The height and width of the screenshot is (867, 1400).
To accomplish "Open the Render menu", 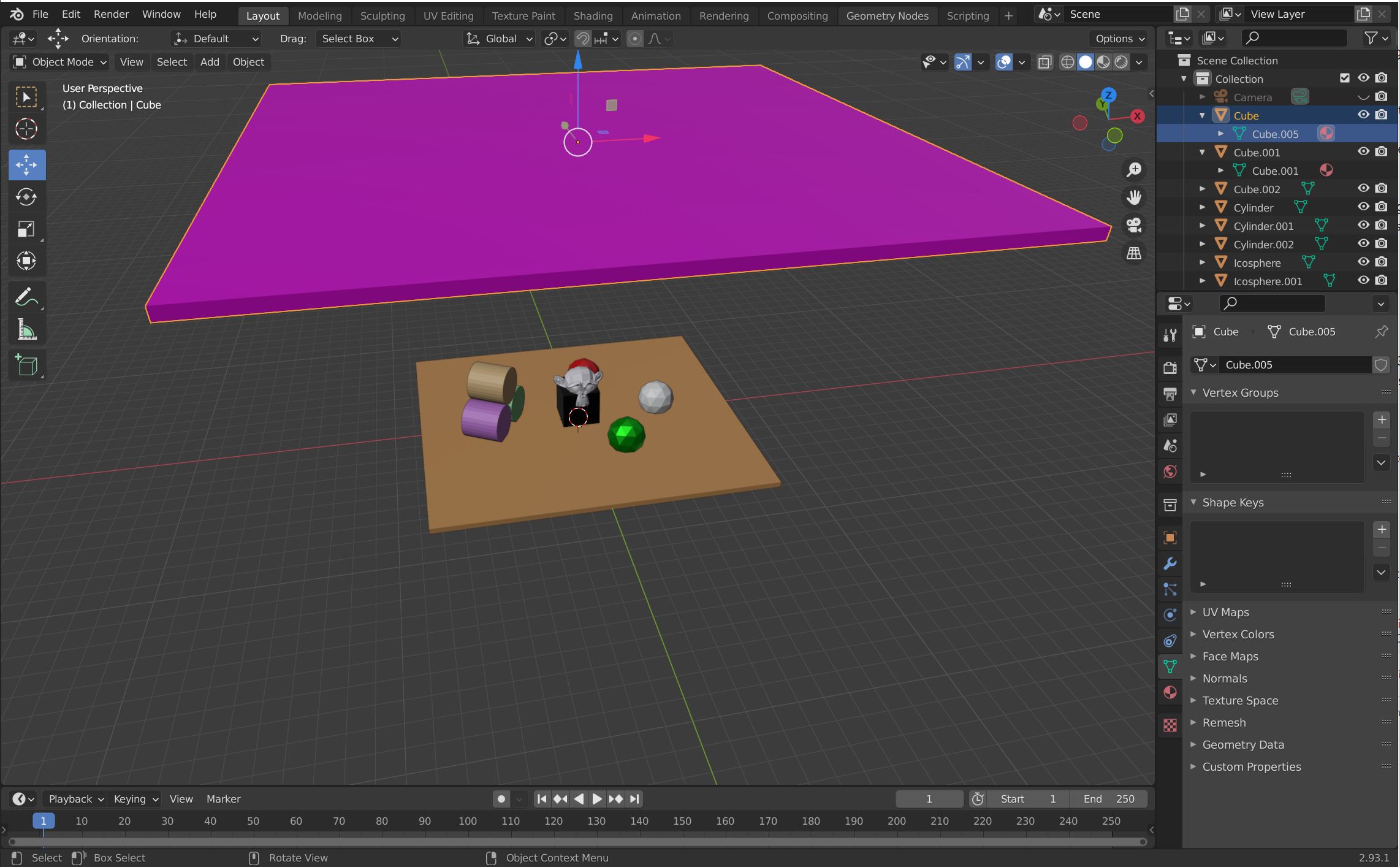I will 110,14.
